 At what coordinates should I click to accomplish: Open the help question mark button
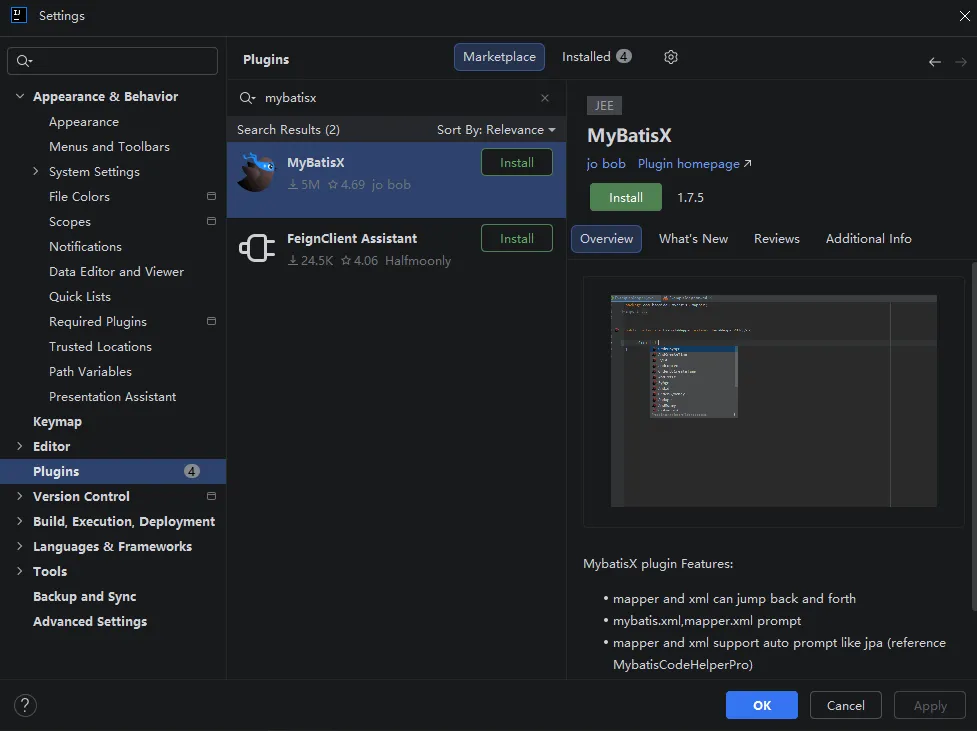coord(25,705)
